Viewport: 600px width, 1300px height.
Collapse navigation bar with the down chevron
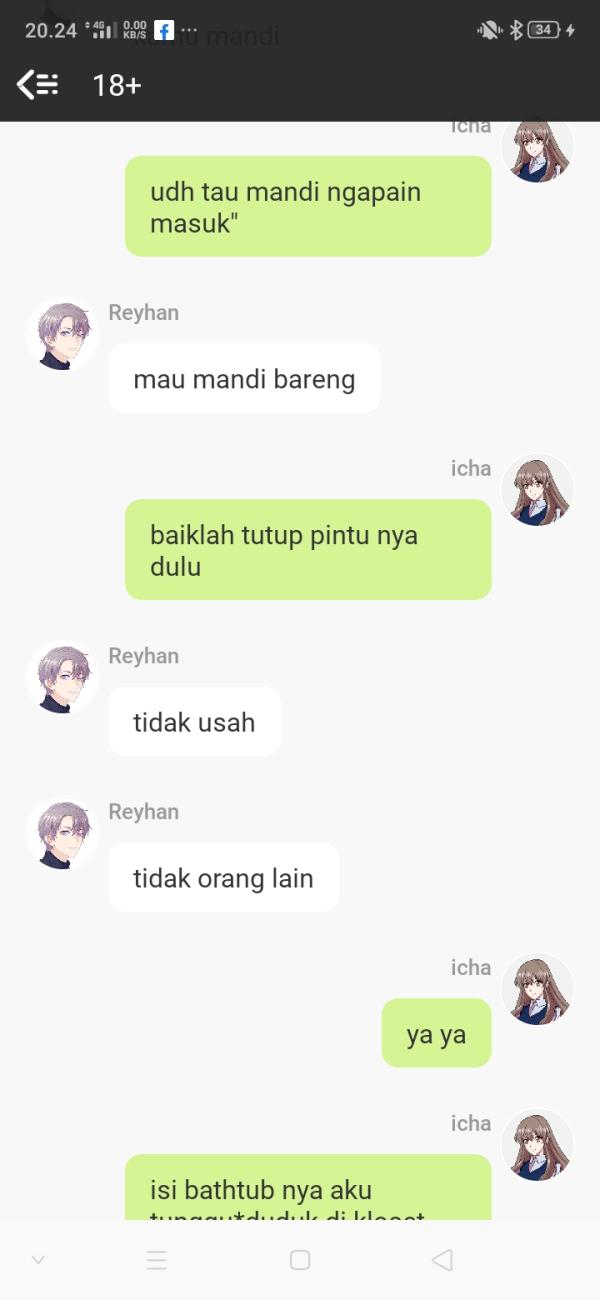point(38,1260)
